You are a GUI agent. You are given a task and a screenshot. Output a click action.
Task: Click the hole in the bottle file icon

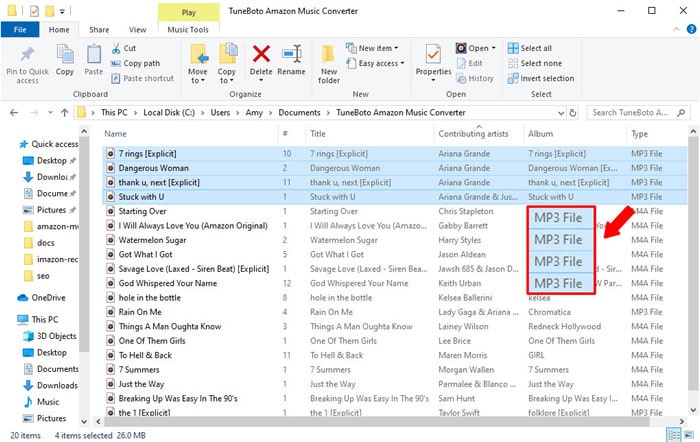pyautogui.click(x=110, y=297)
